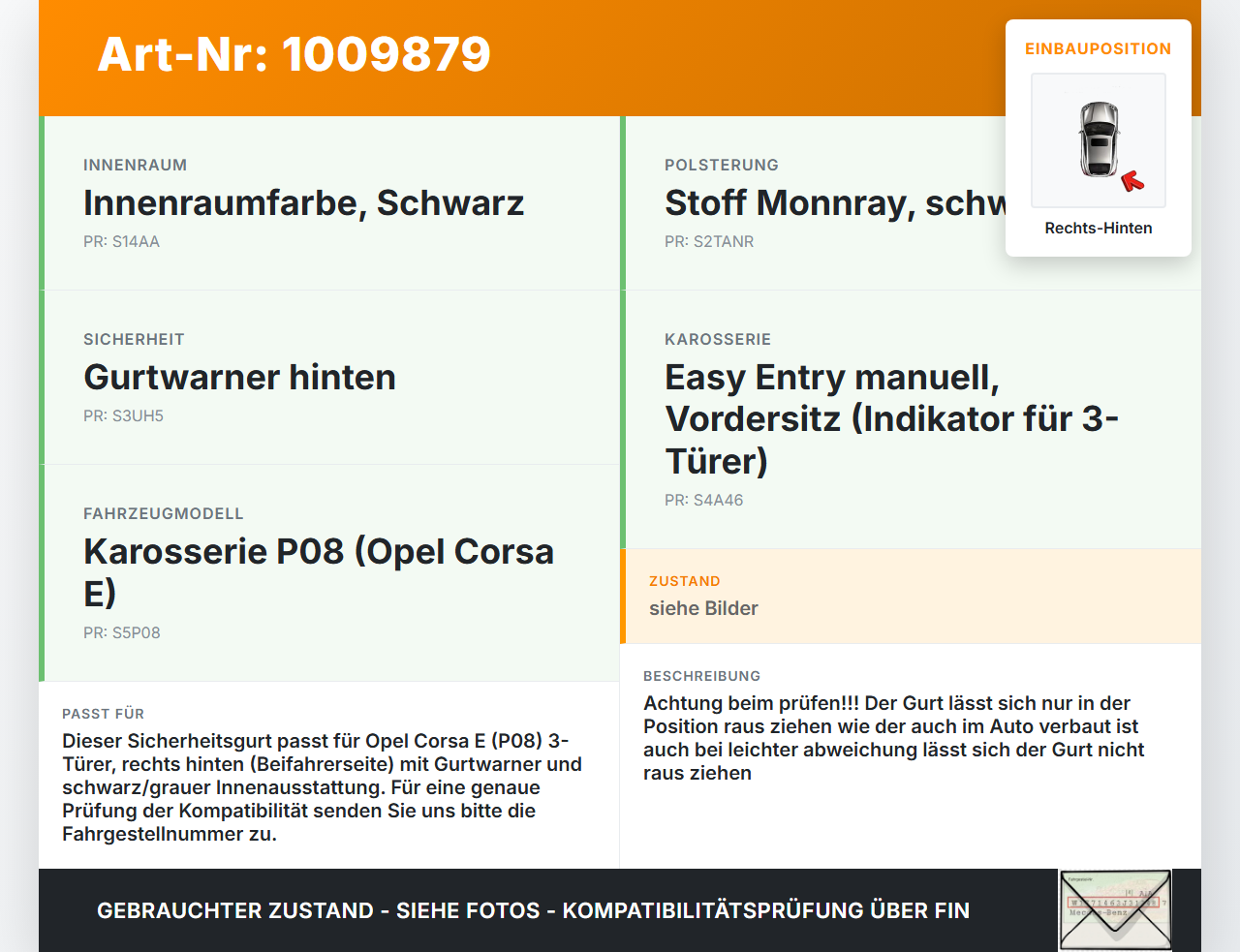Open the siehe Bilder zustand note
Viewport: 1240px width, 952px height.
point(703,608)
